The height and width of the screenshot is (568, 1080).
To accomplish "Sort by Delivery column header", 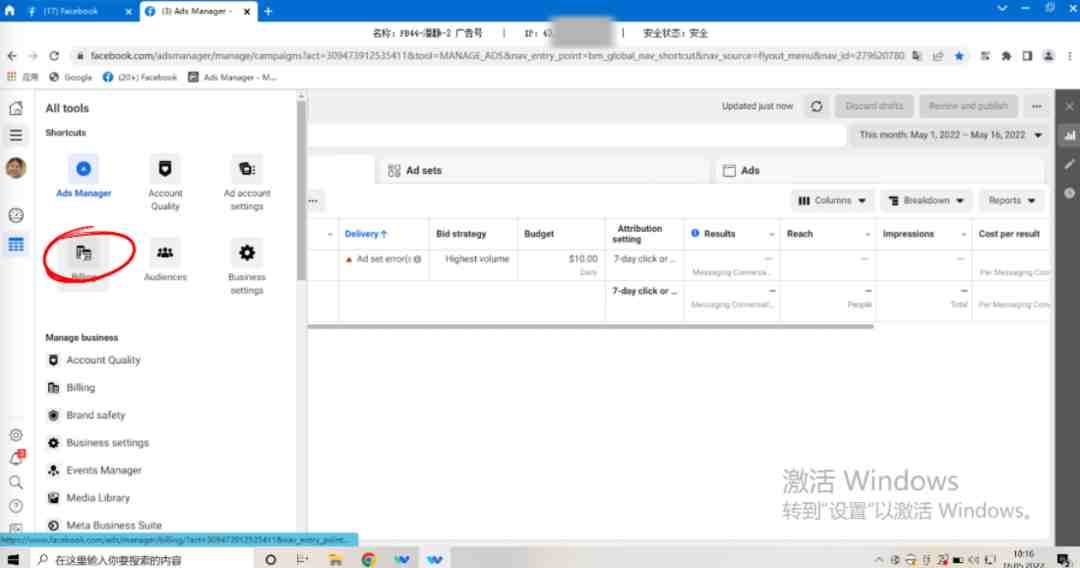I will (x=366, y=234).
